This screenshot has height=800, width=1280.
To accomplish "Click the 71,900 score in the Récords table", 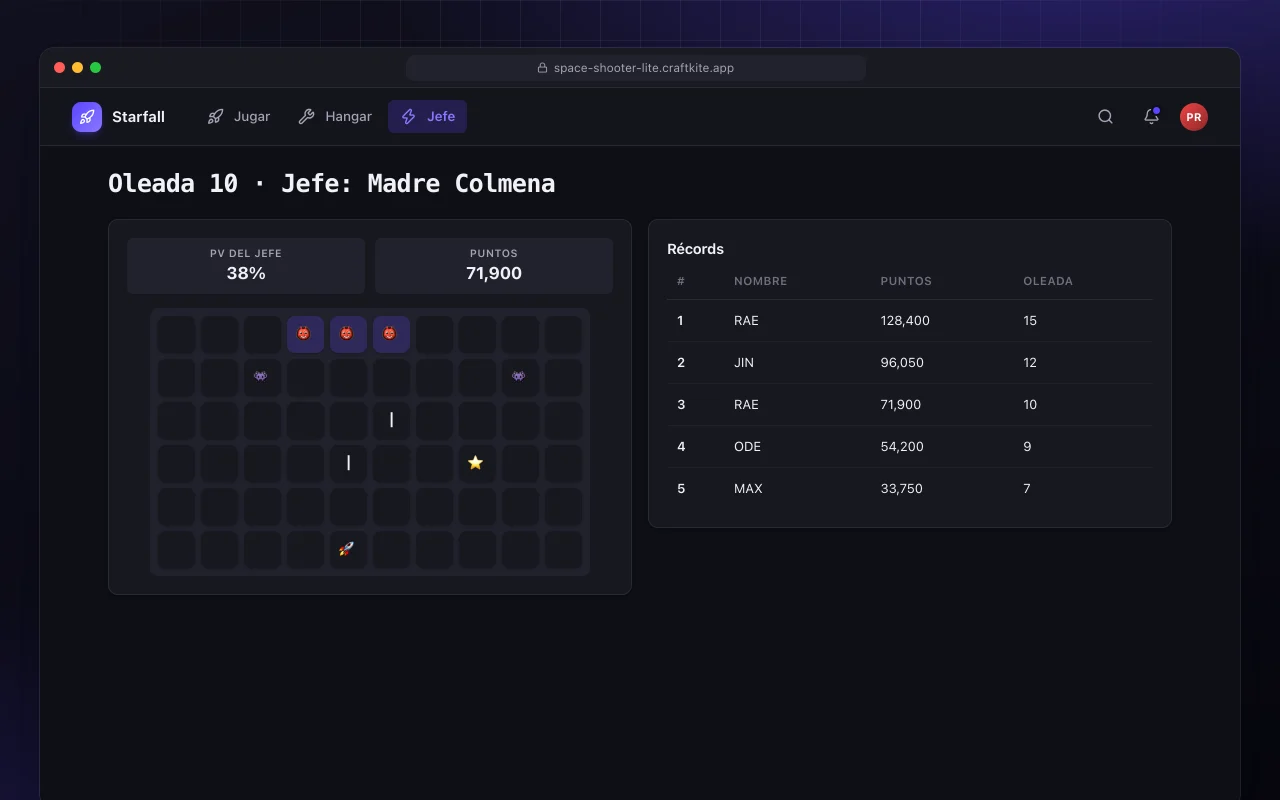I will pos(901,405).
